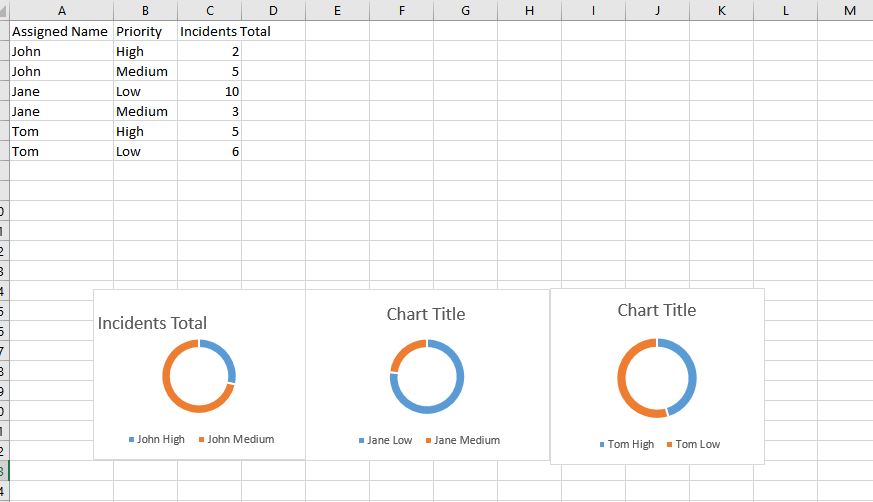Click 'Jane Medium' legend entry
This screenshot has height=502, width=873.
tap(463, 440)
